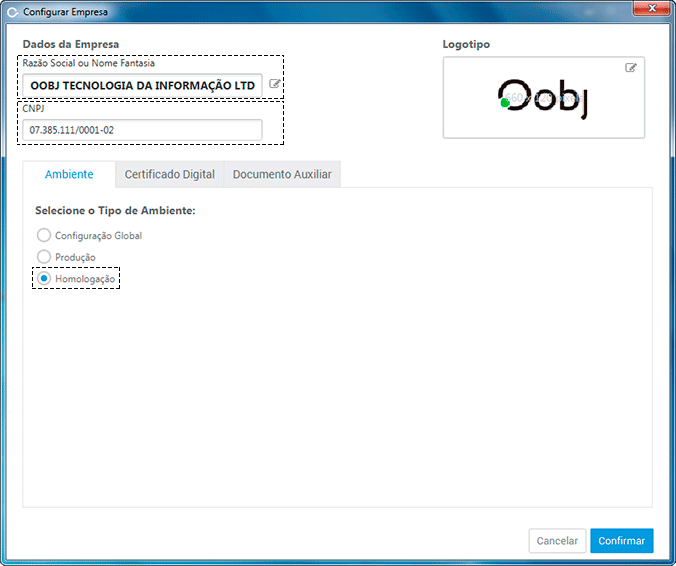Click the Logotipo heading text

click(466, 44)
